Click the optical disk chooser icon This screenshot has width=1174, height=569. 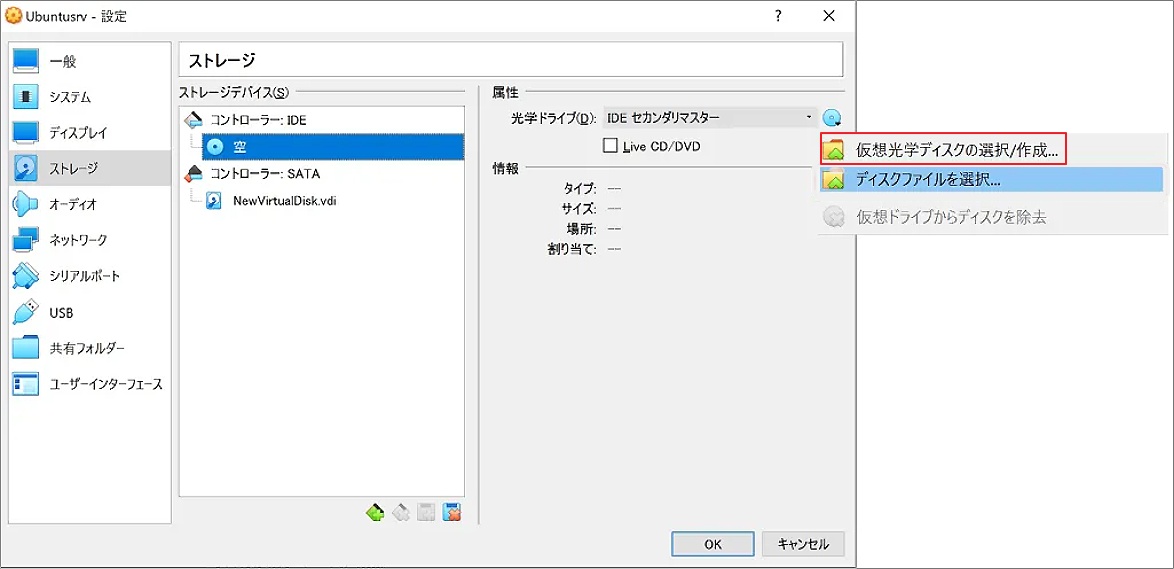(x=832, y=118)
